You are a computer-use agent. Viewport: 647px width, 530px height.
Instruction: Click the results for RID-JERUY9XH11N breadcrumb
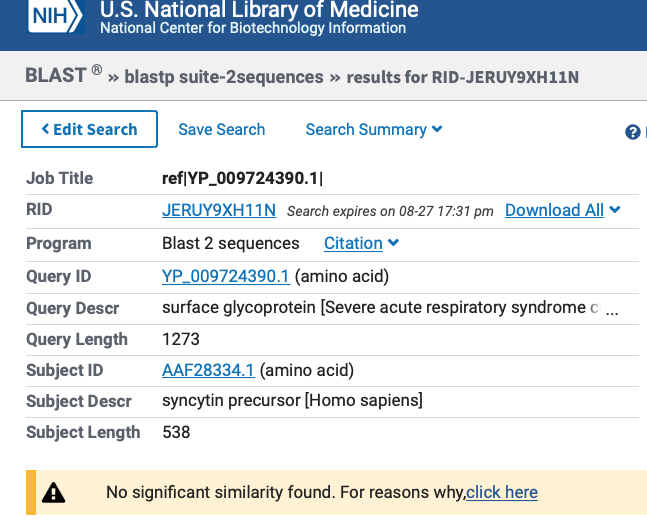point(463,77)
